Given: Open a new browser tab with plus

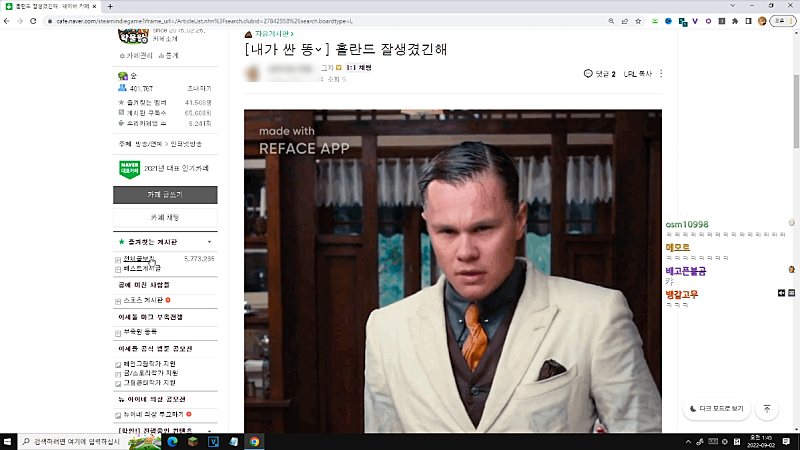Looking at the screenshot, I should point(110,7).
